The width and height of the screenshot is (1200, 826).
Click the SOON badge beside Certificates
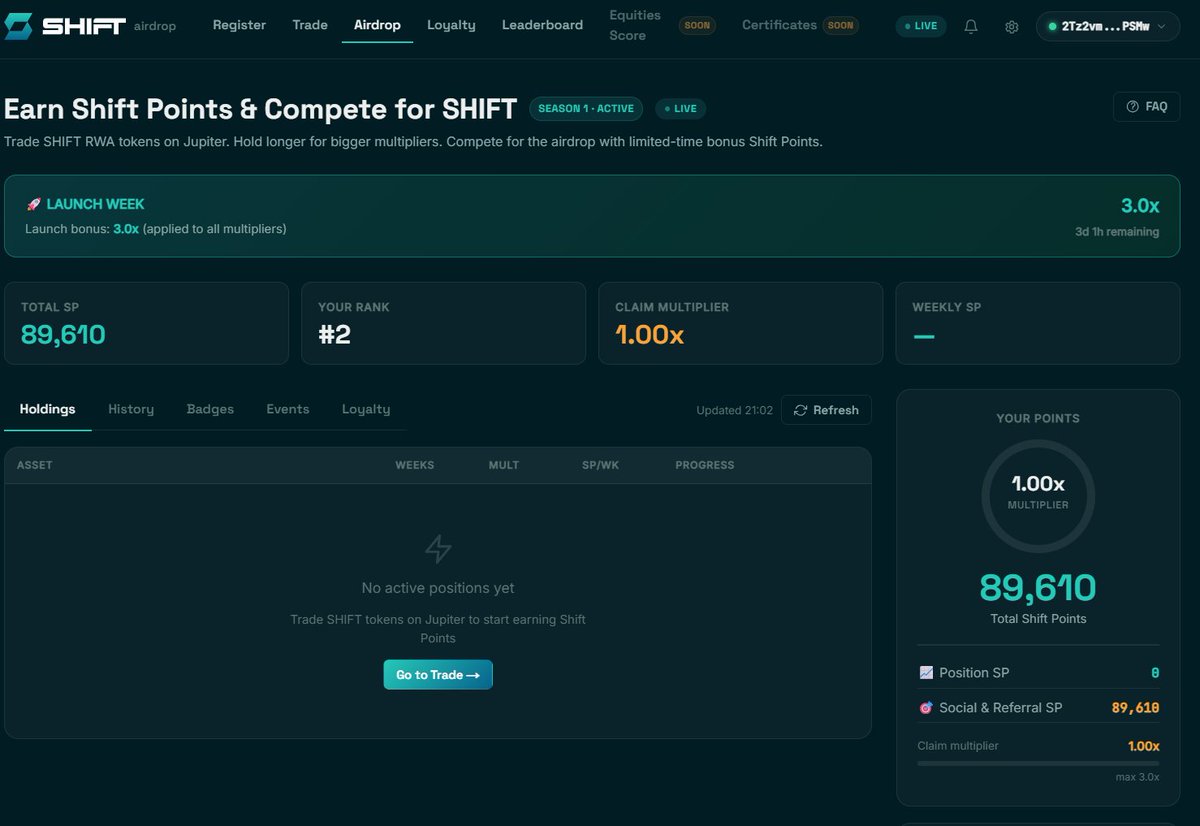(841, 25)
